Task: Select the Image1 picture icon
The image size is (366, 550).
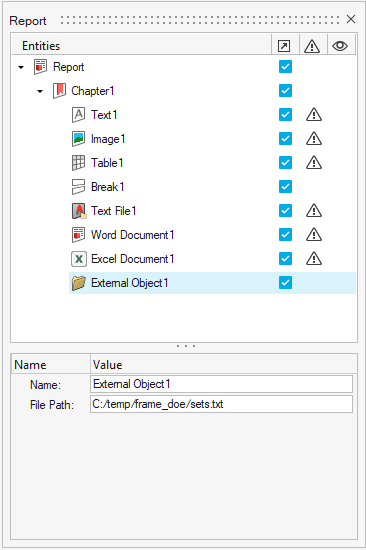Action: click(x=78, y=139)
